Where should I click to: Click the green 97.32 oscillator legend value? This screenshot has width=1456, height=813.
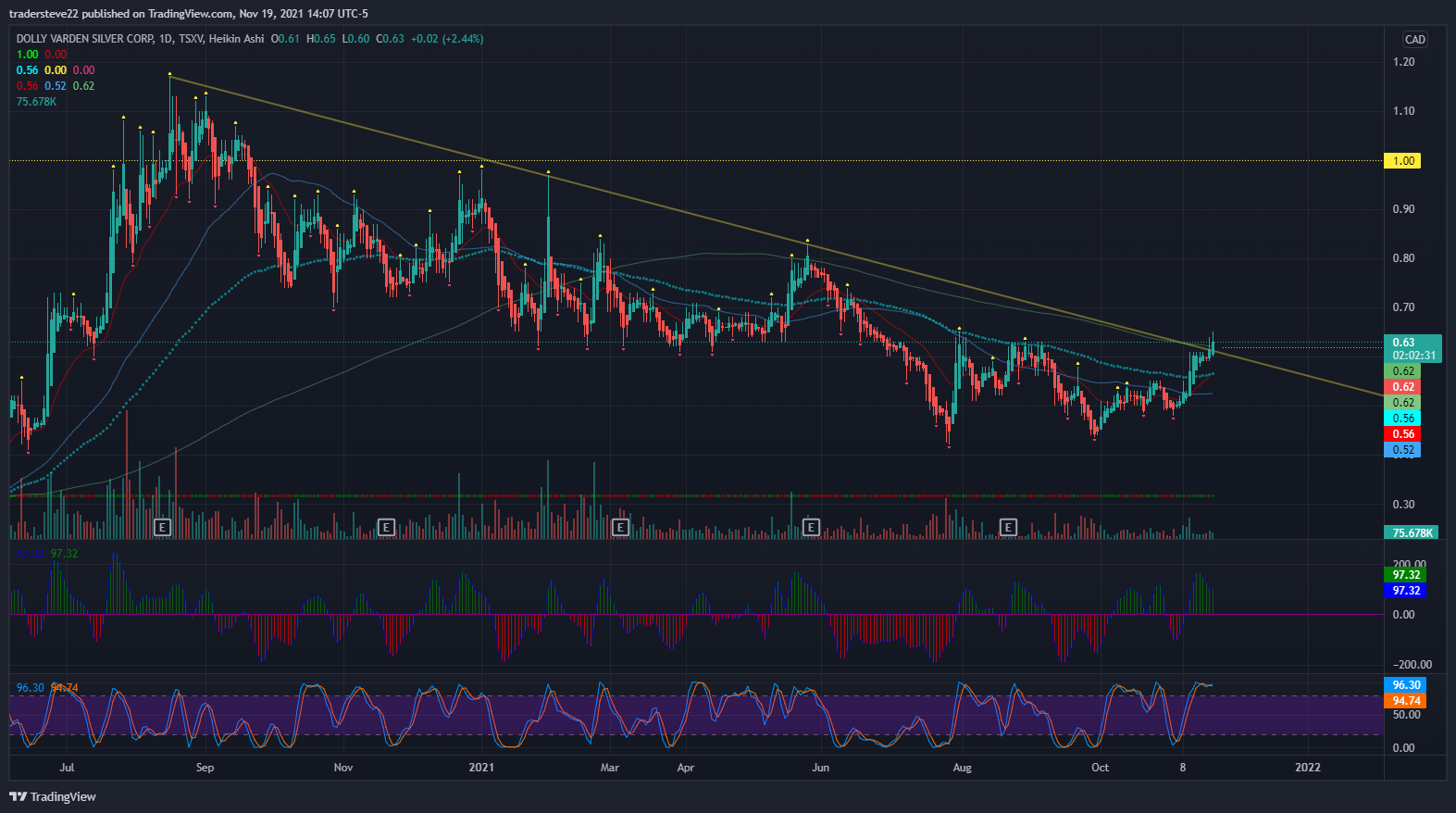coord(65,554)
